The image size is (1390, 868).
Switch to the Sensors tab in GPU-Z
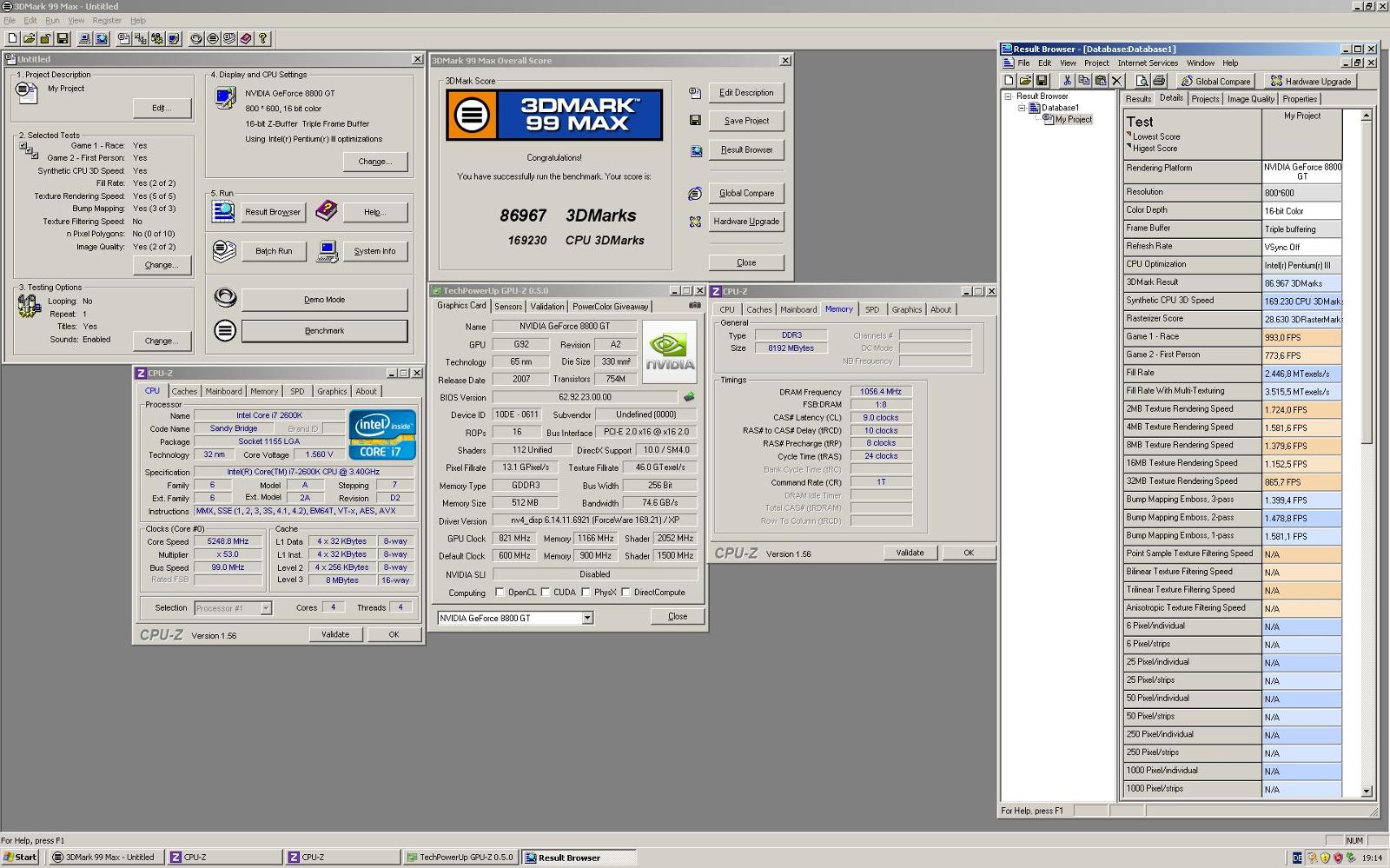[x=508, y=306]
